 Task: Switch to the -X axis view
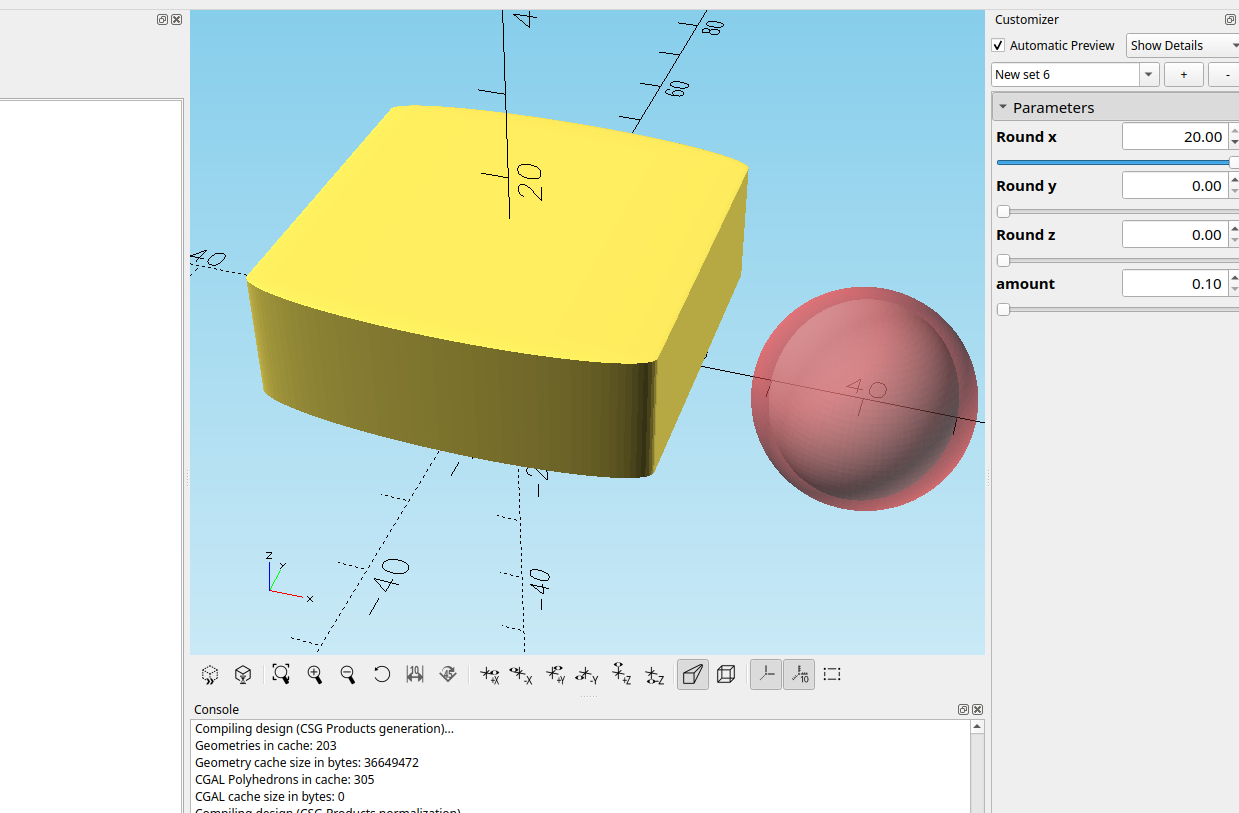[x=521, y=675]
